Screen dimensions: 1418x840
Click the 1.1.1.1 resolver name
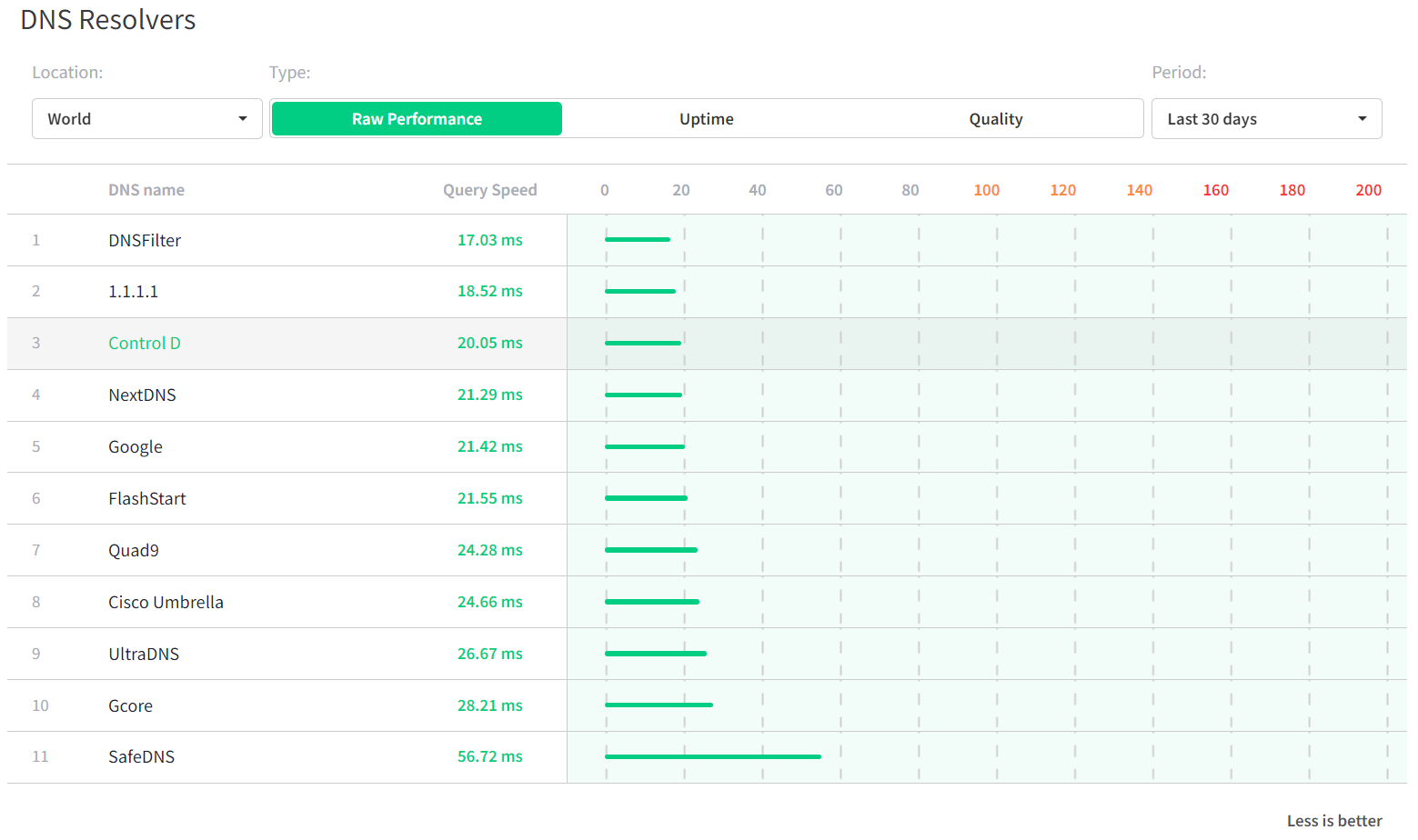click(x=133, y=292)
